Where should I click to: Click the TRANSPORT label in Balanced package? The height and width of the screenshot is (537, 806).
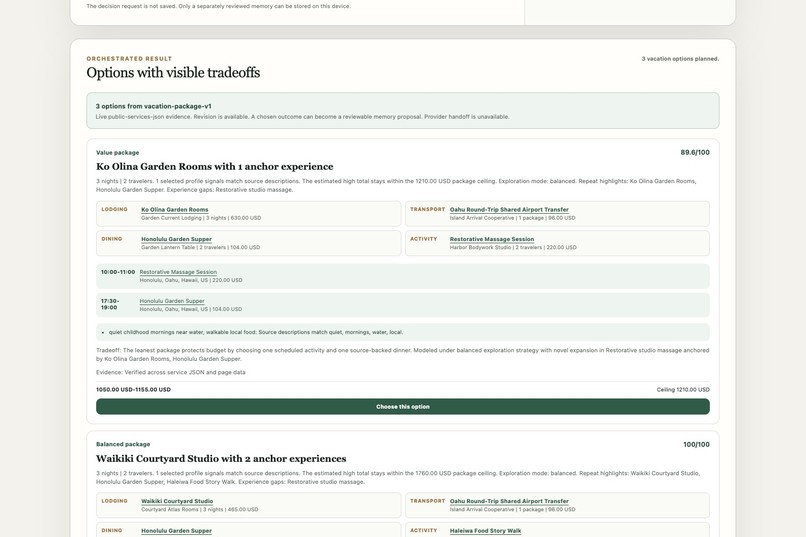click(428, 501)
